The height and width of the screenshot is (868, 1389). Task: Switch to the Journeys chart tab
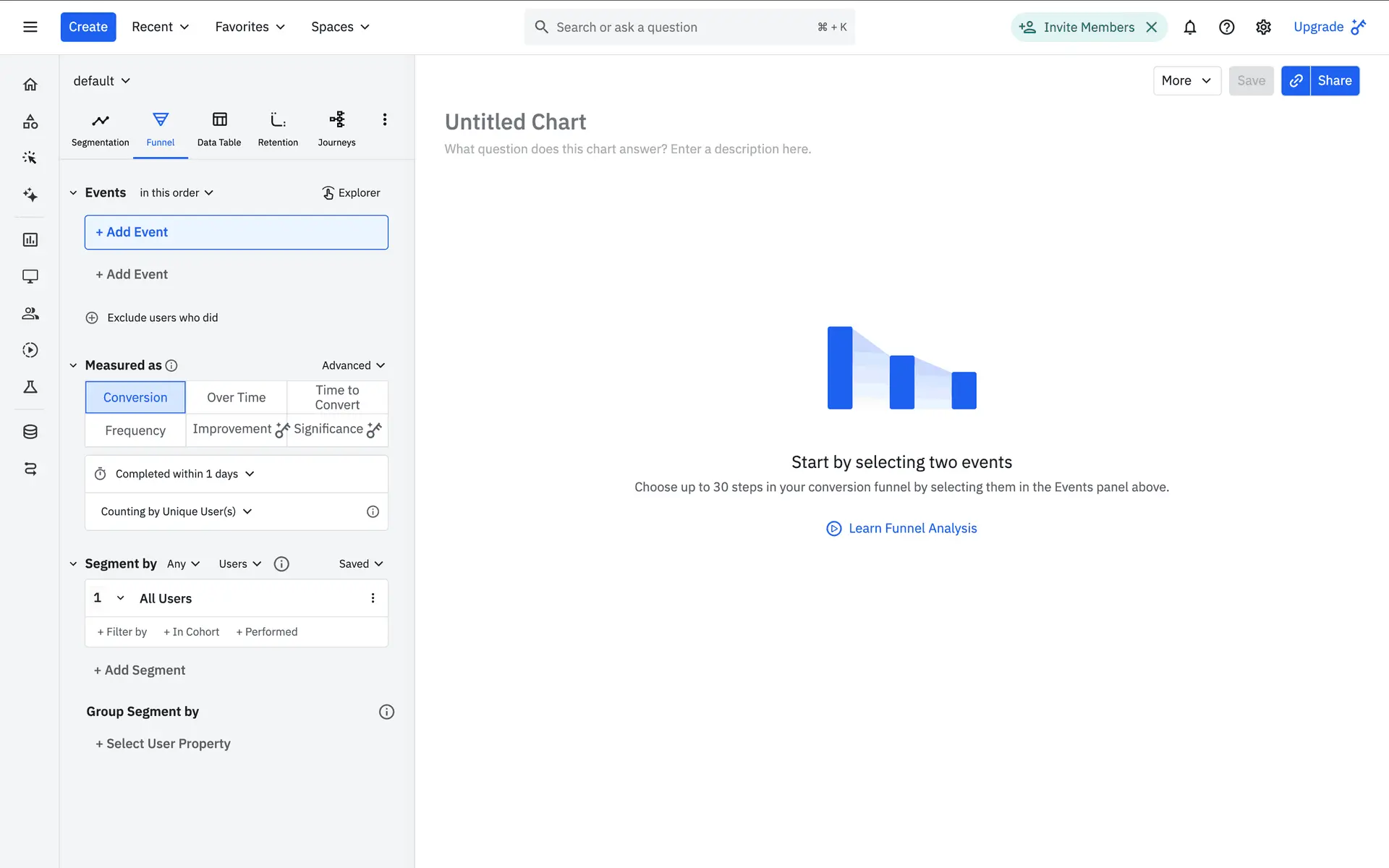click(336, 129)
